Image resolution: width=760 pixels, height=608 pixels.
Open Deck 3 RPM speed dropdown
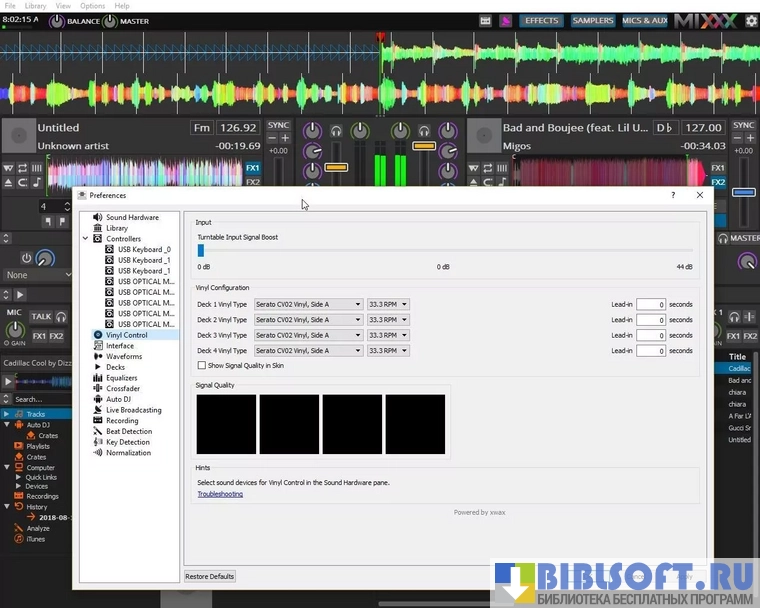(388, 335)
